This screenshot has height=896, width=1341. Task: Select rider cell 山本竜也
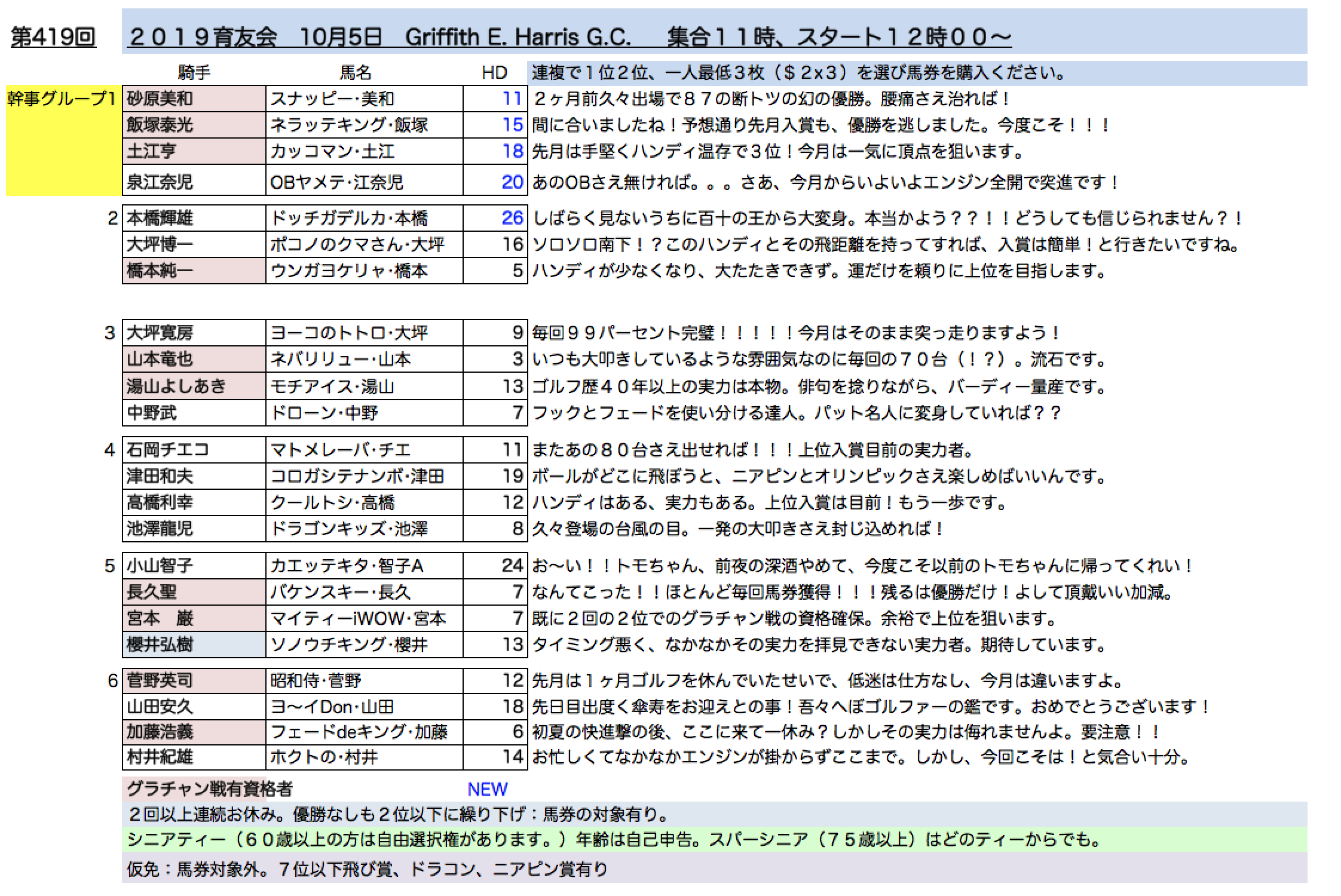pos(194,359)
